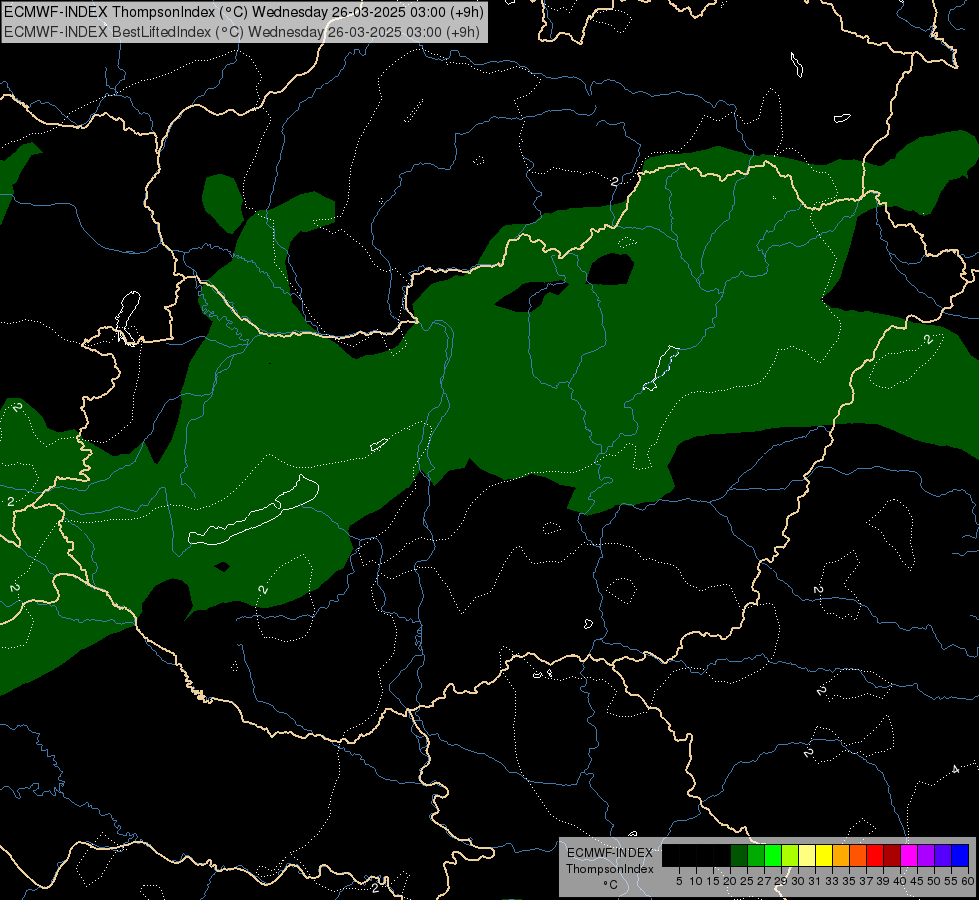Click the legend scale value 33

click(x=832, y=881)
